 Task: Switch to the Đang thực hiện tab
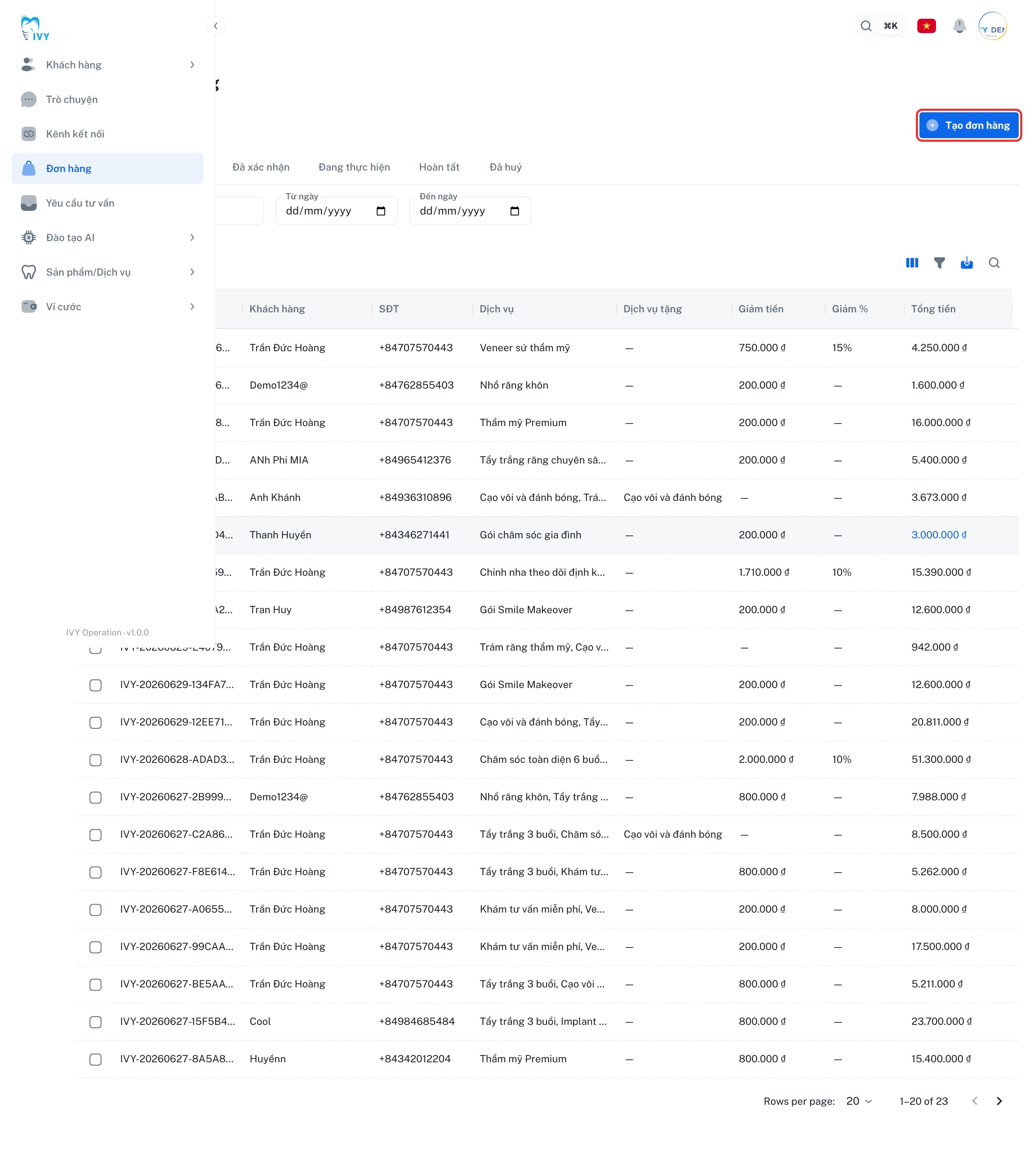354,167
